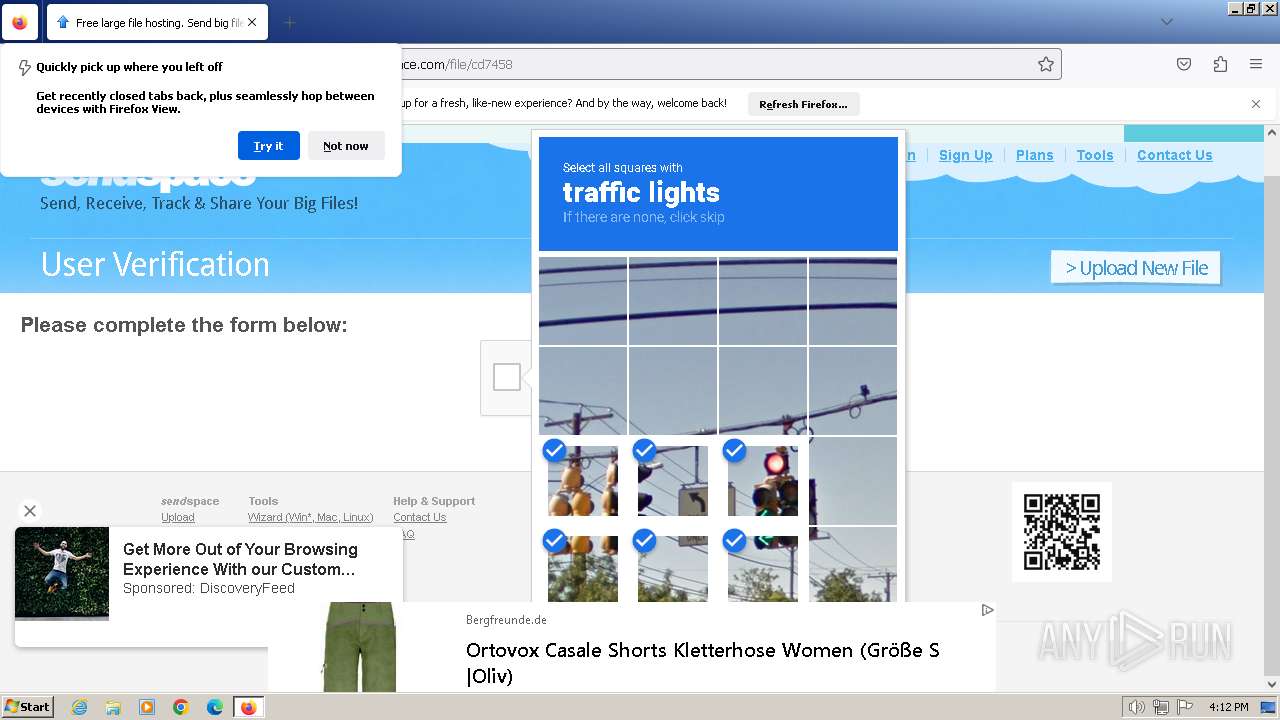1280x720 pixels.
Task: Click the taskbar clock 4:12 PM
Action: pos(1228,707)
